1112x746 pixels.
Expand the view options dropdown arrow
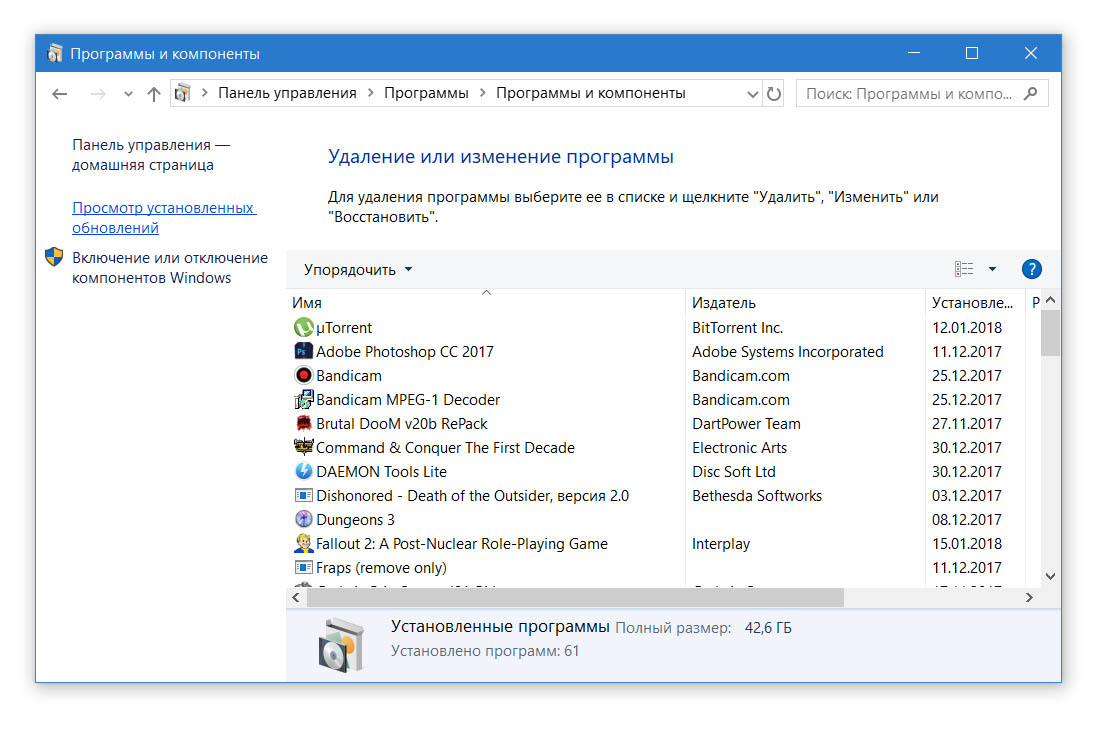click(x=992, y=269)
